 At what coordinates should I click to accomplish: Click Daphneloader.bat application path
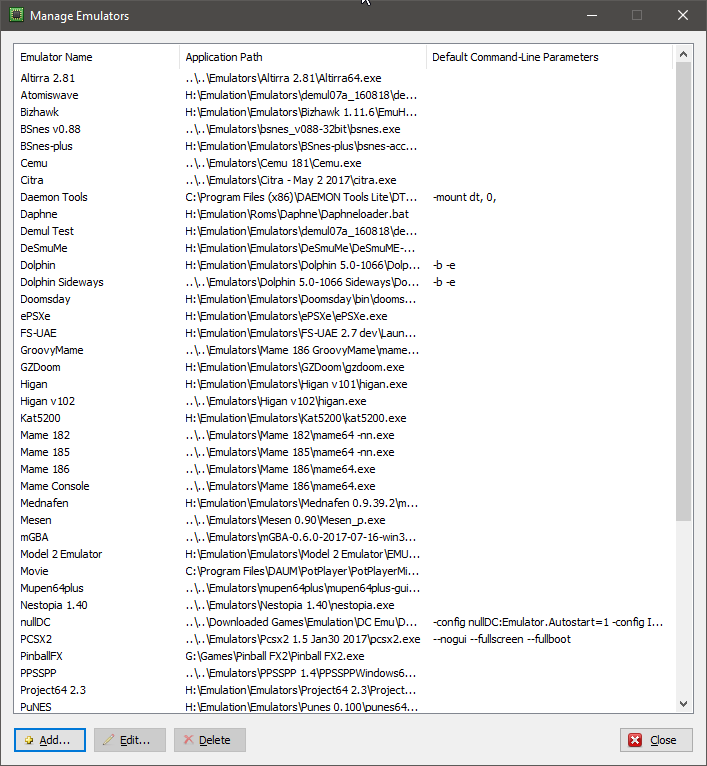297,214
